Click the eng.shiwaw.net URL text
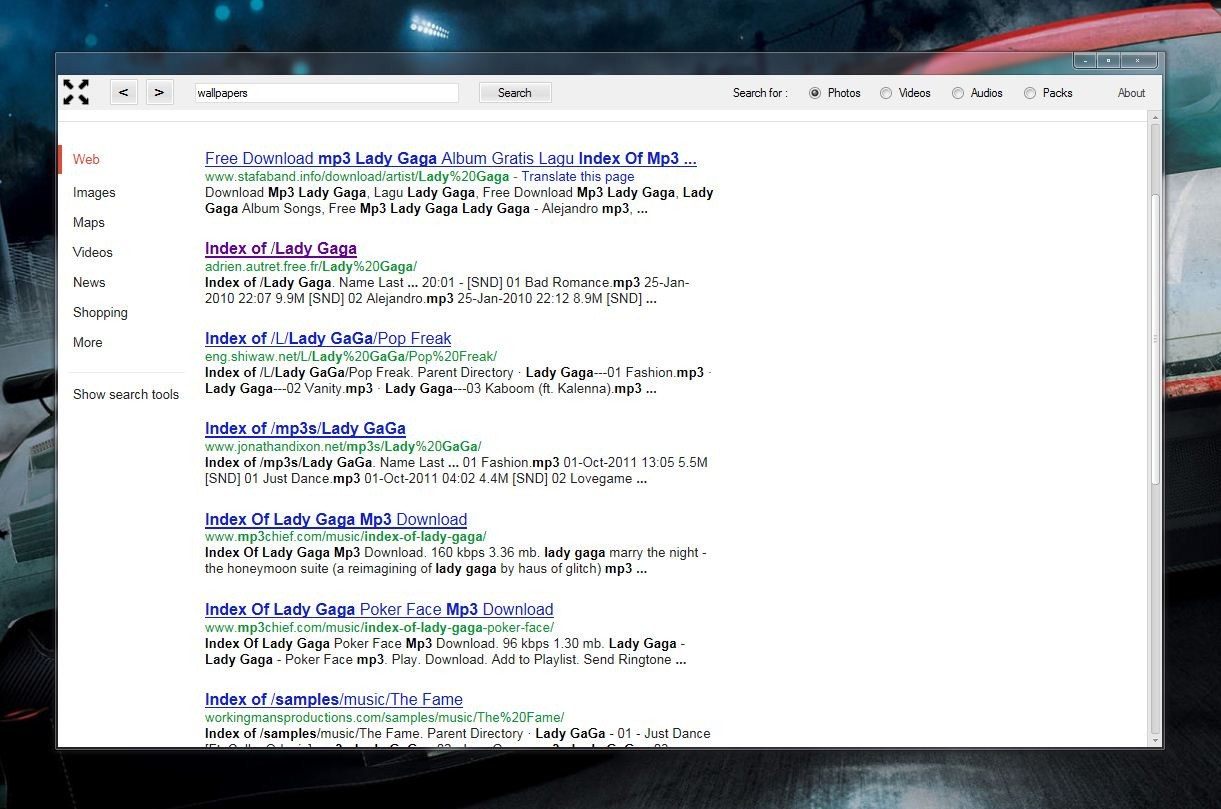 click(351, 356)
